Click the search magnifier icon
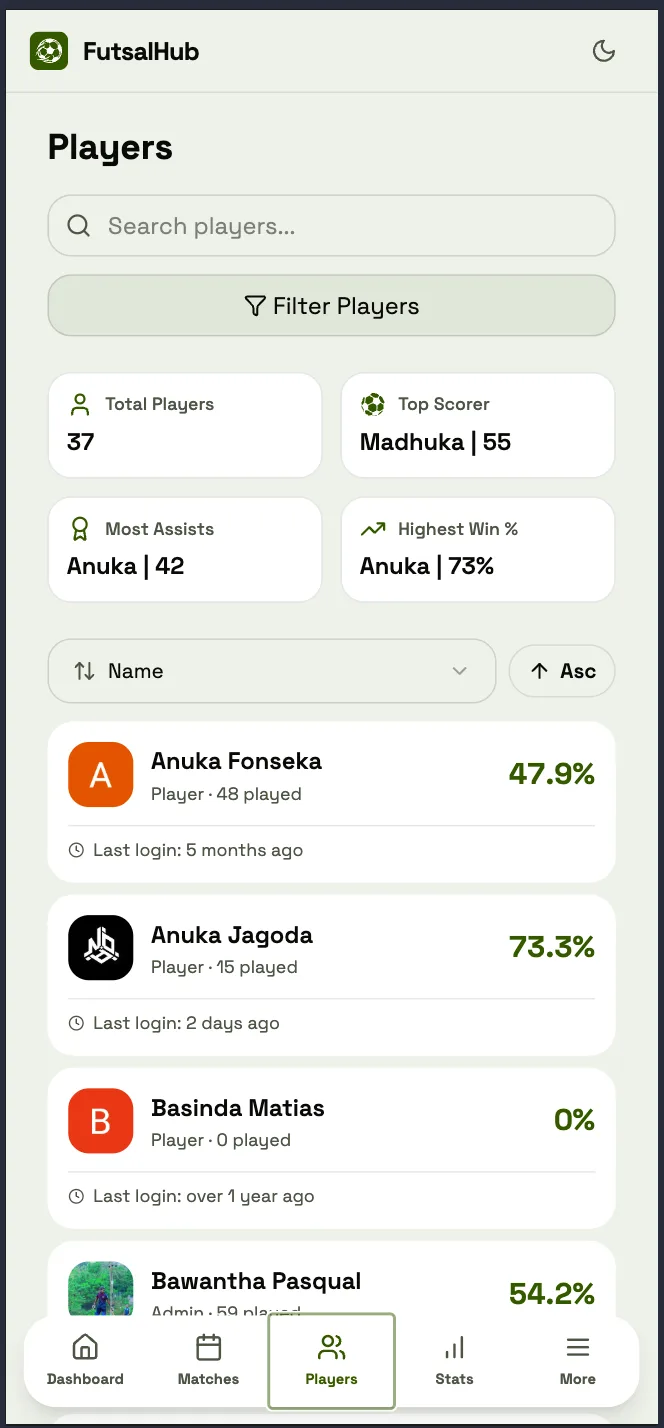 79,226
